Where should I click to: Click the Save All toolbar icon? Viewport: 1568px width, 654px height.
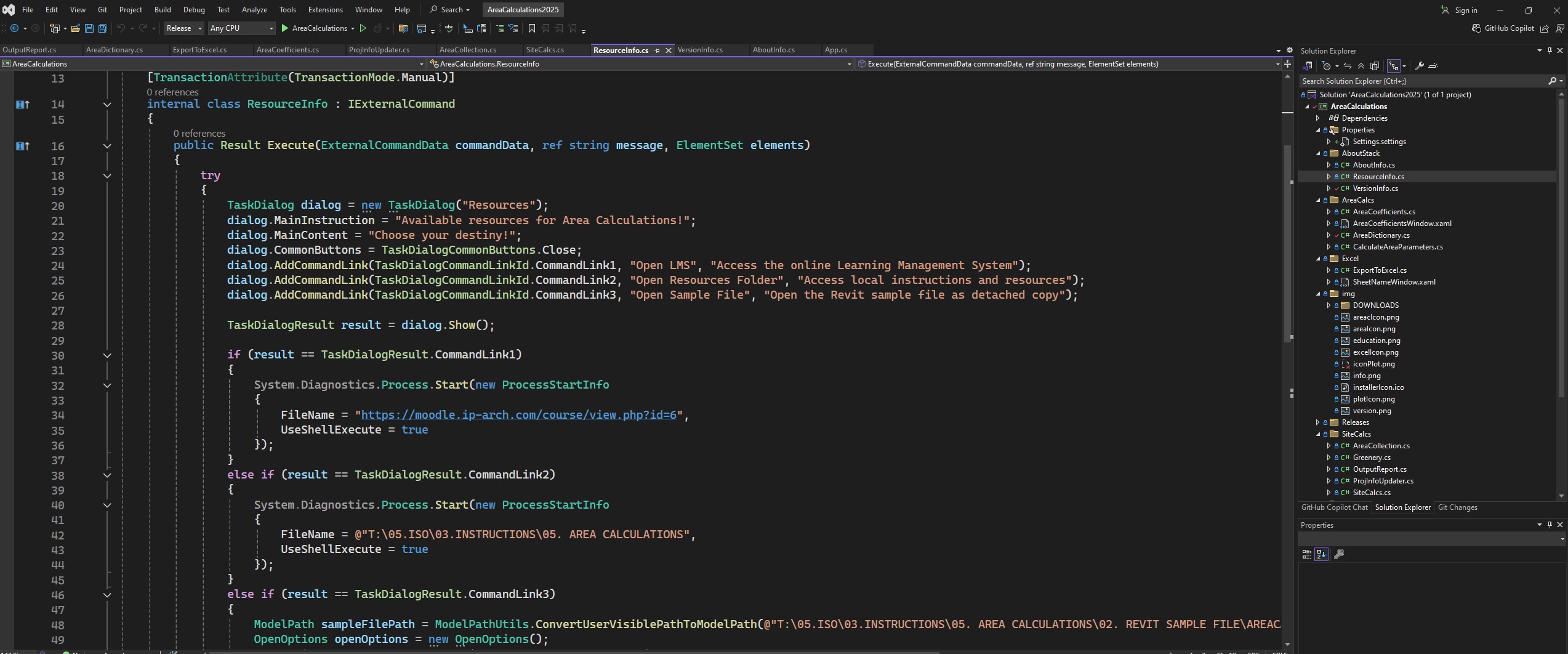102,28
